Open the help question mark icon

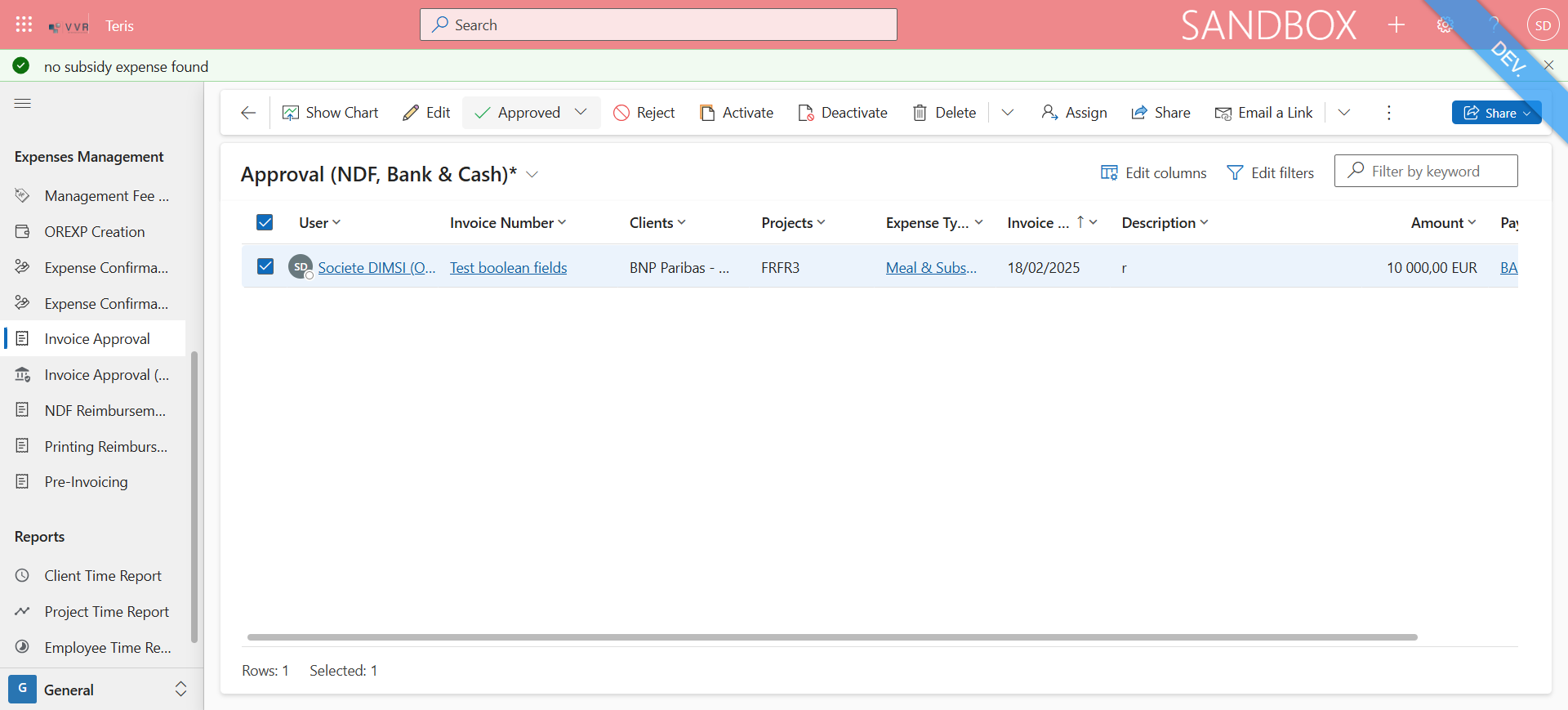[x=1493, y=25]
